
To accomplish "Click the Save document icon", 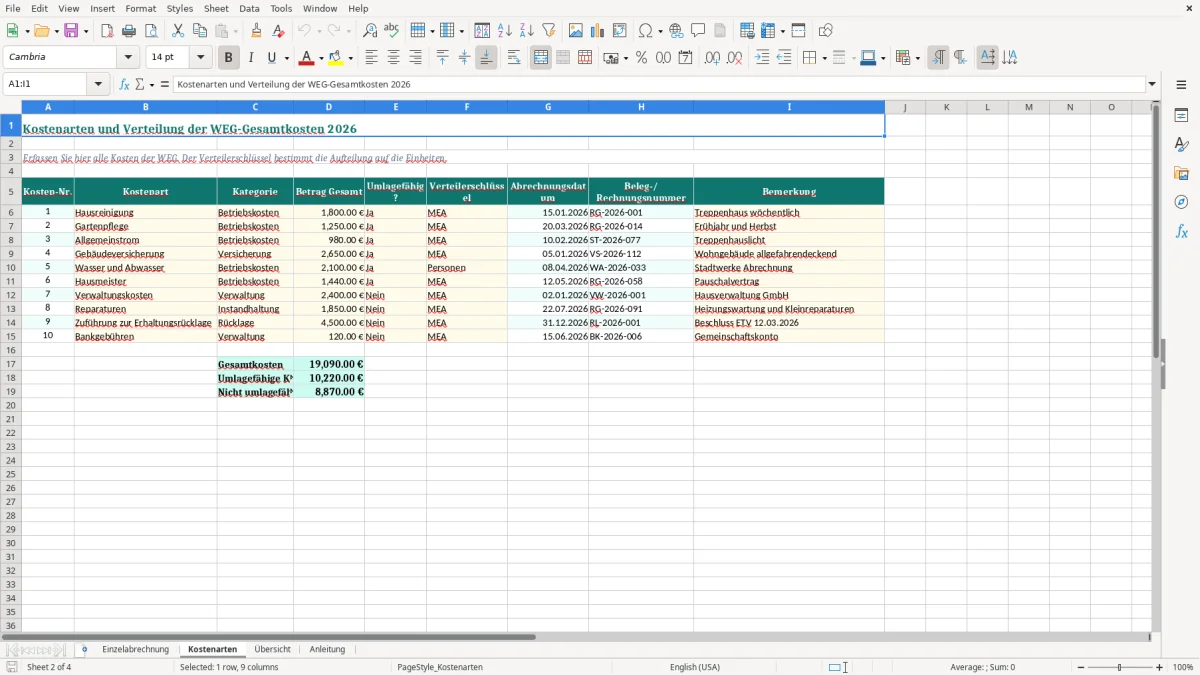I will pyautogui.click(x=71, y=31).
